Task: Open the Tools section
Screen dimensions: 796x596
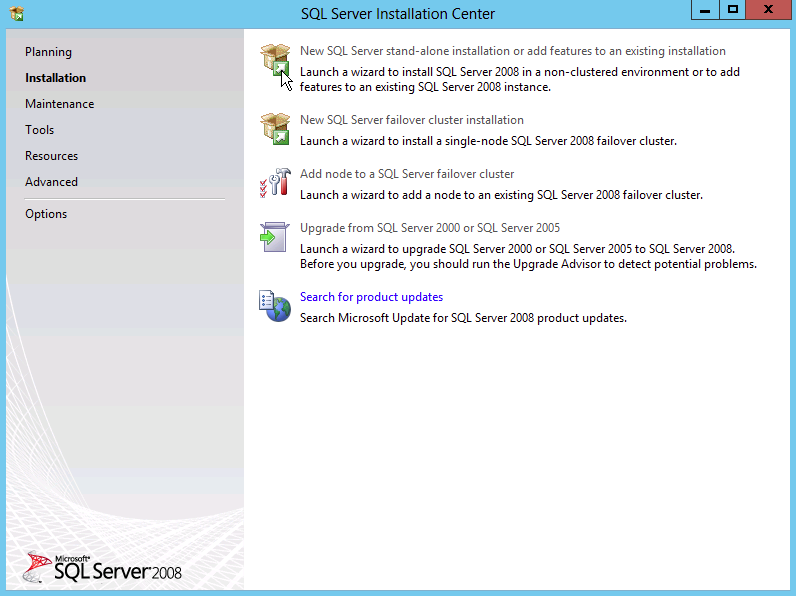Action: [40, 129]
